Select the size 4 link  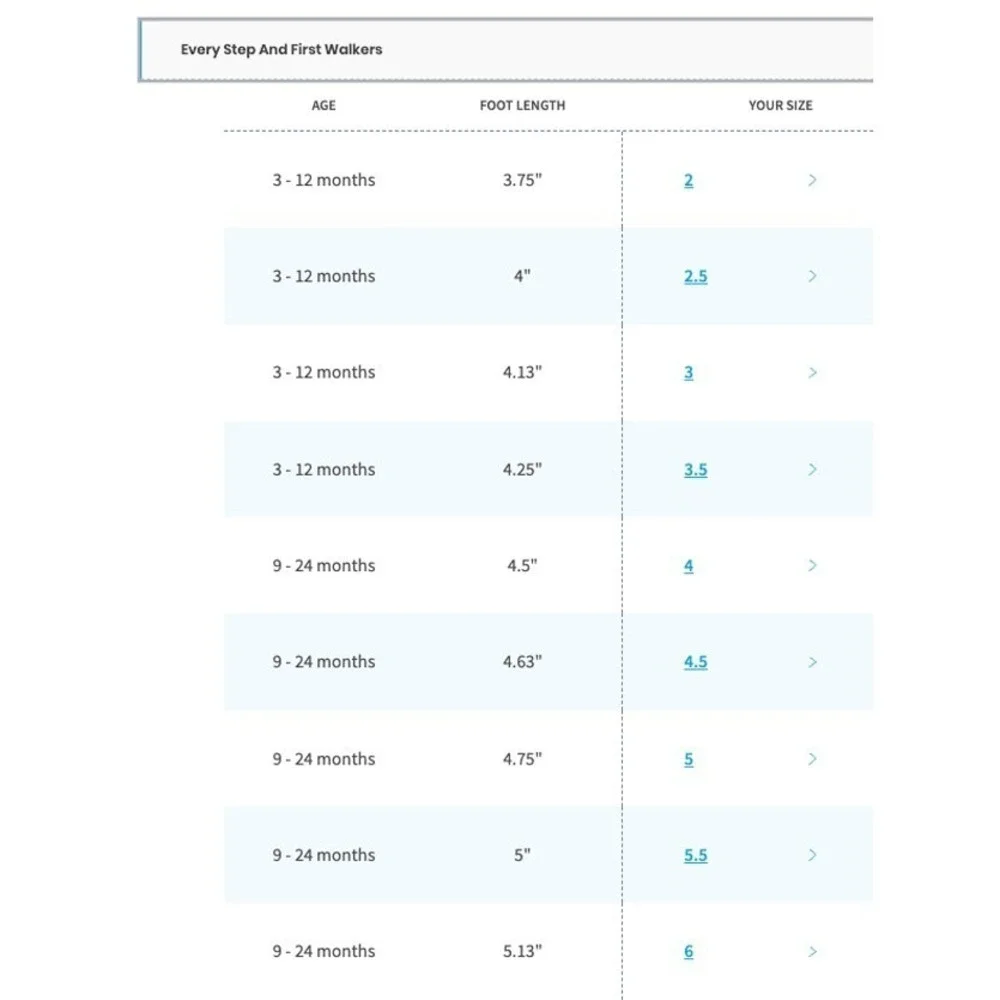click(x=689, y=566)
